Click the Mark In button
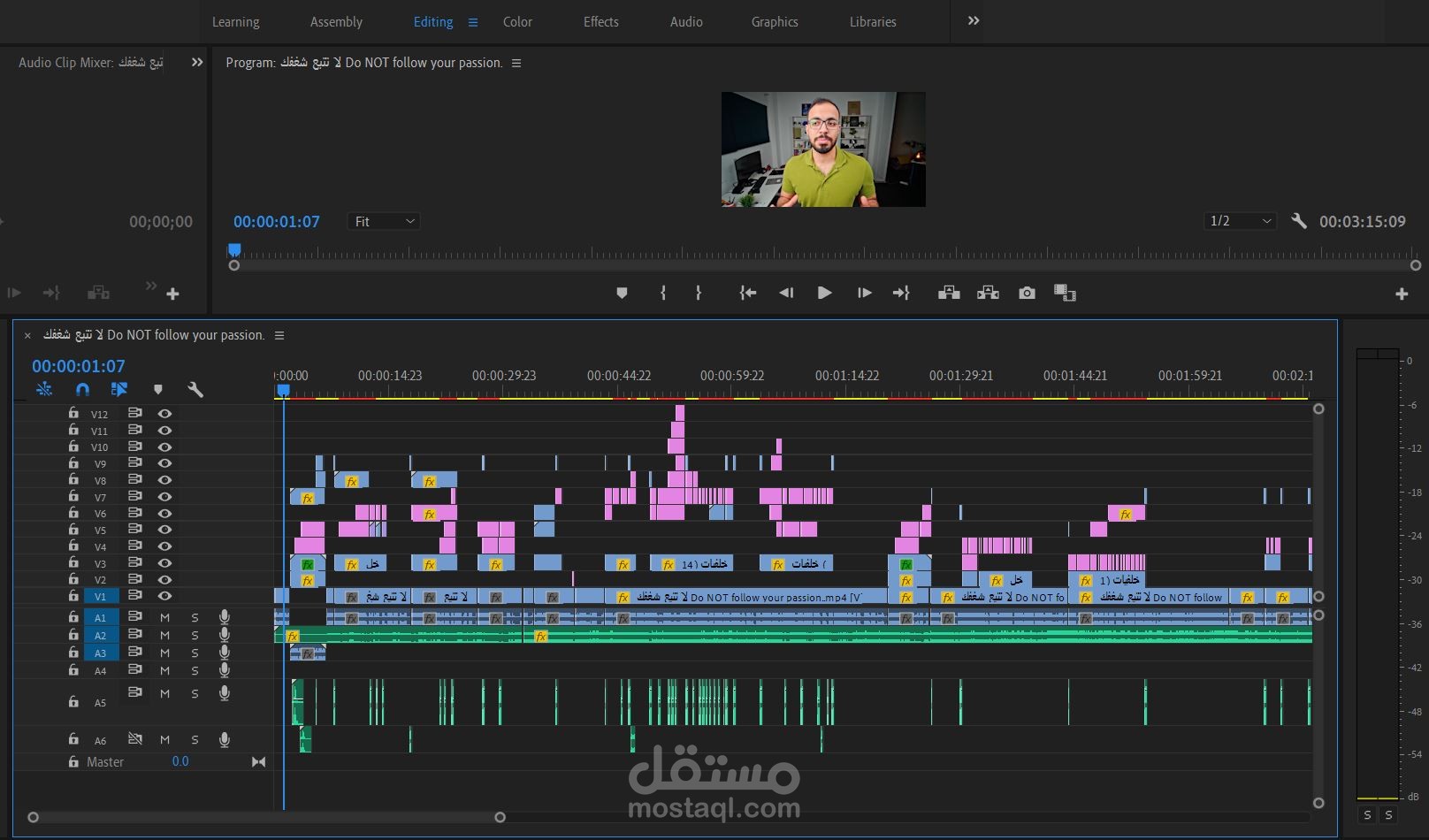This screenshot has height=840, width=1429. (x=663, y=294)
